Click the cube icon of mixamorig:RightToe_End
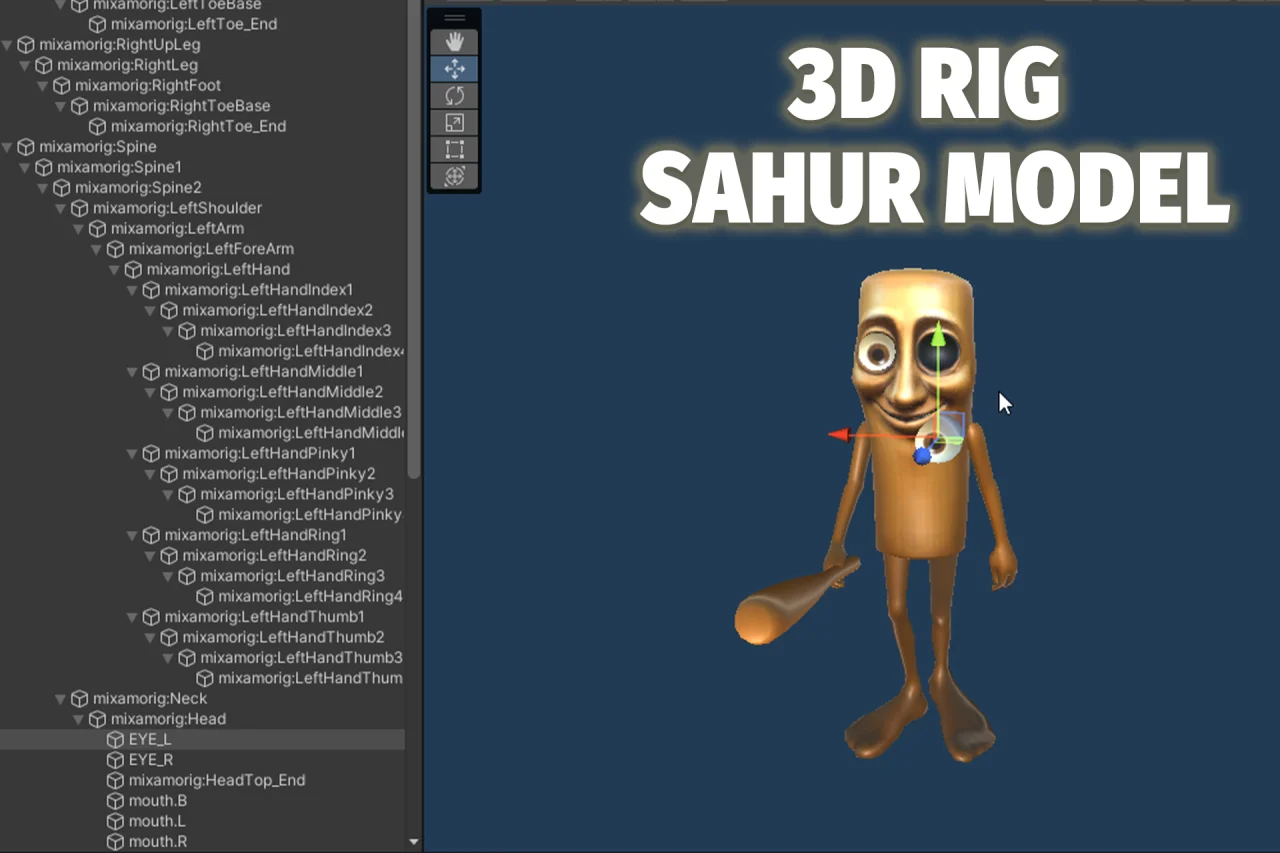 click(98, 127)
